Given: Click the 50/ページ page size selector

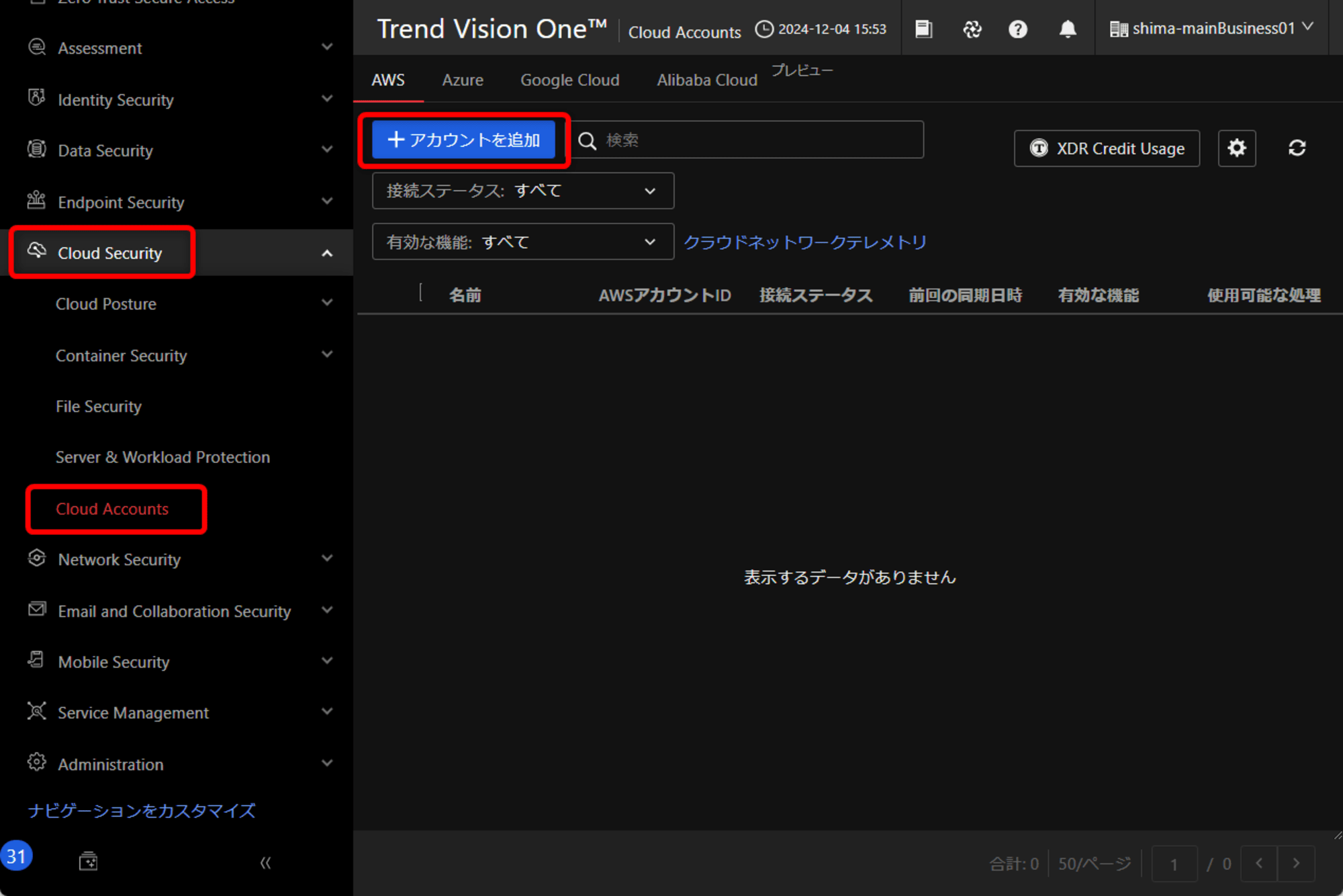Looking at the screenshot, I should 1095,864.
